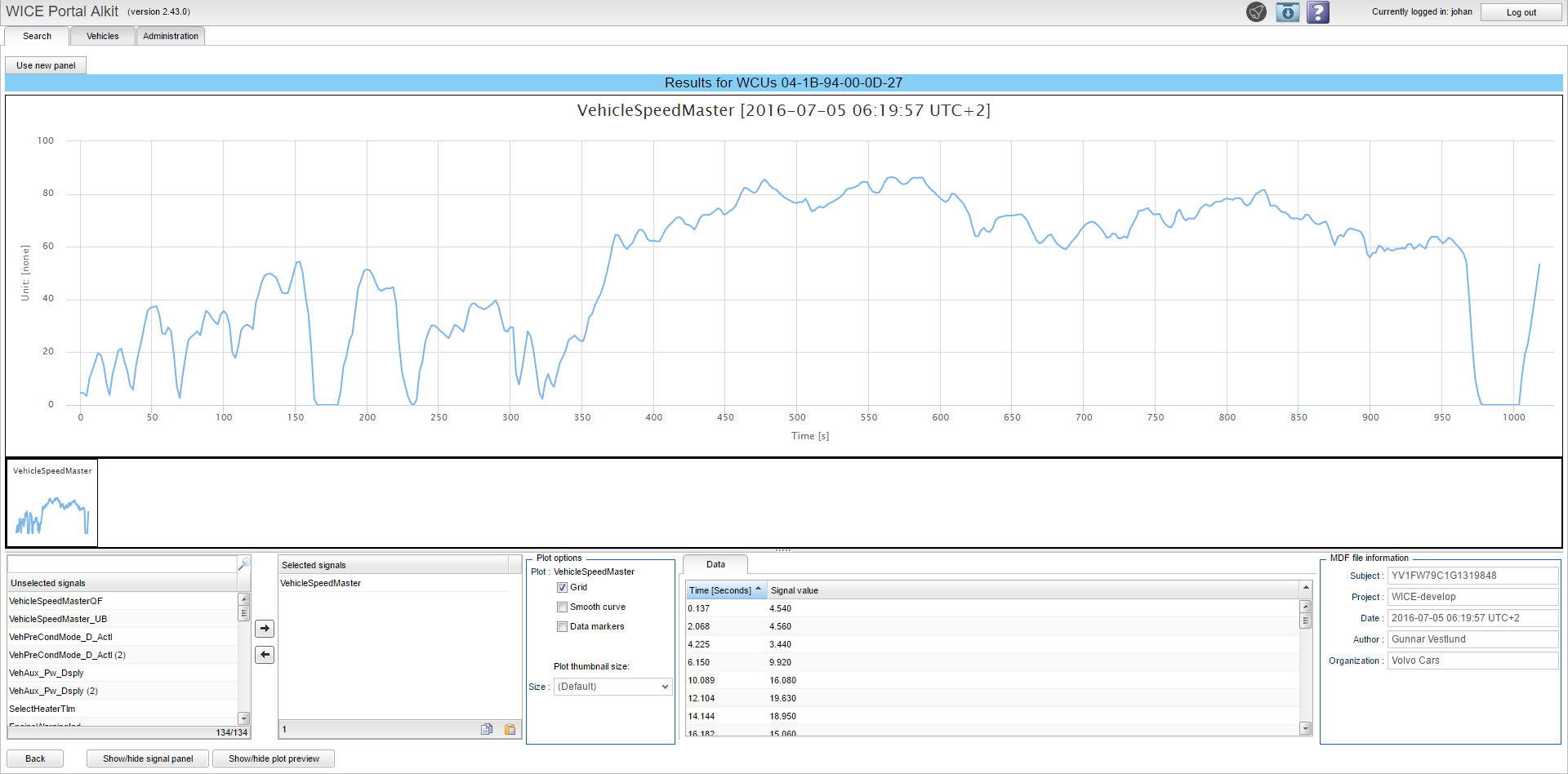1568x774 pixels.
Task: Click the Log out button
Action: click(1521, 12)
